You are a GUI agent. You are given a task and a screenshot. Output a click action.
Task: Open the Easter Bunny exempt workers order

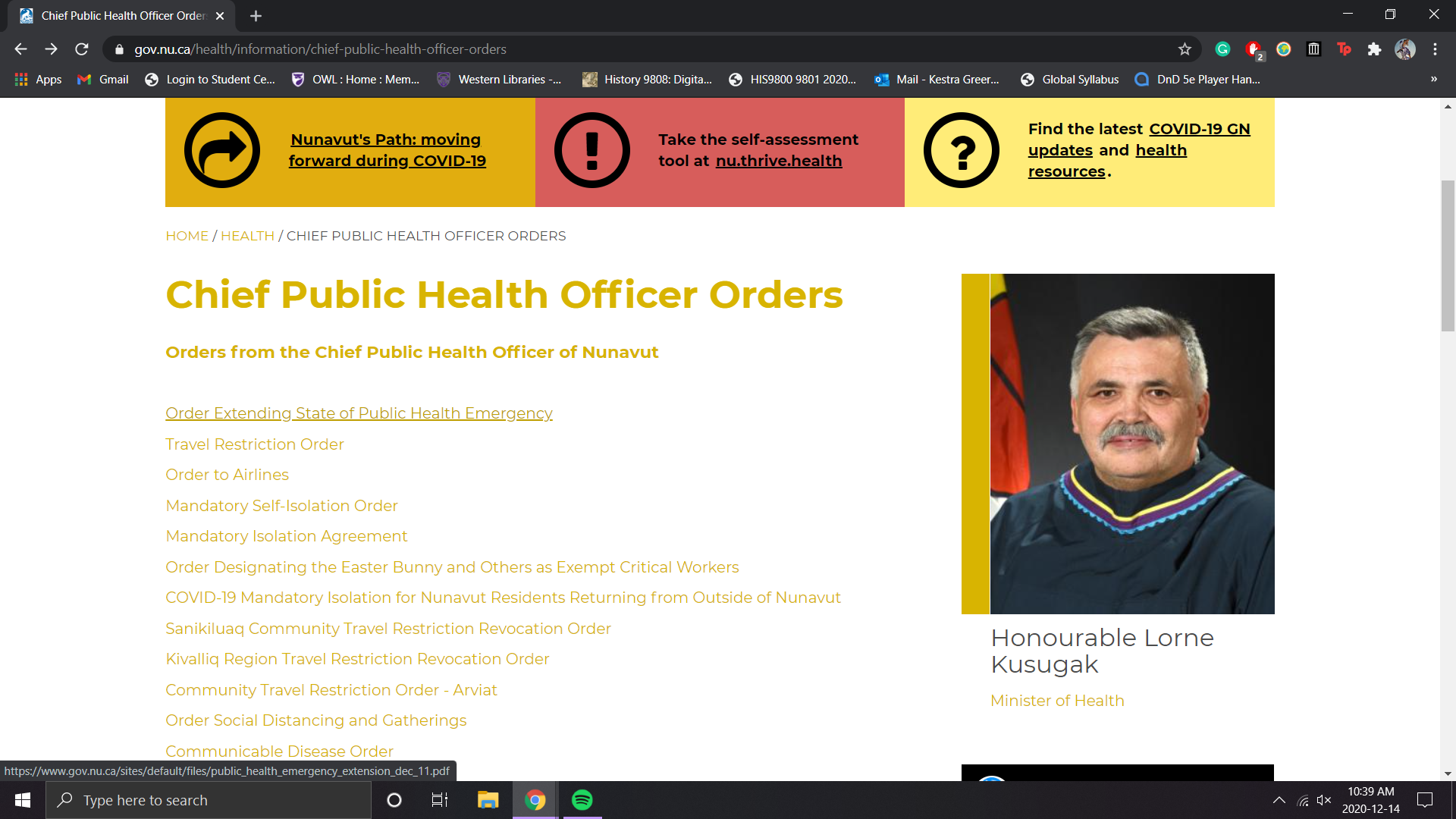pyautogui.click(x=452, y=567)
